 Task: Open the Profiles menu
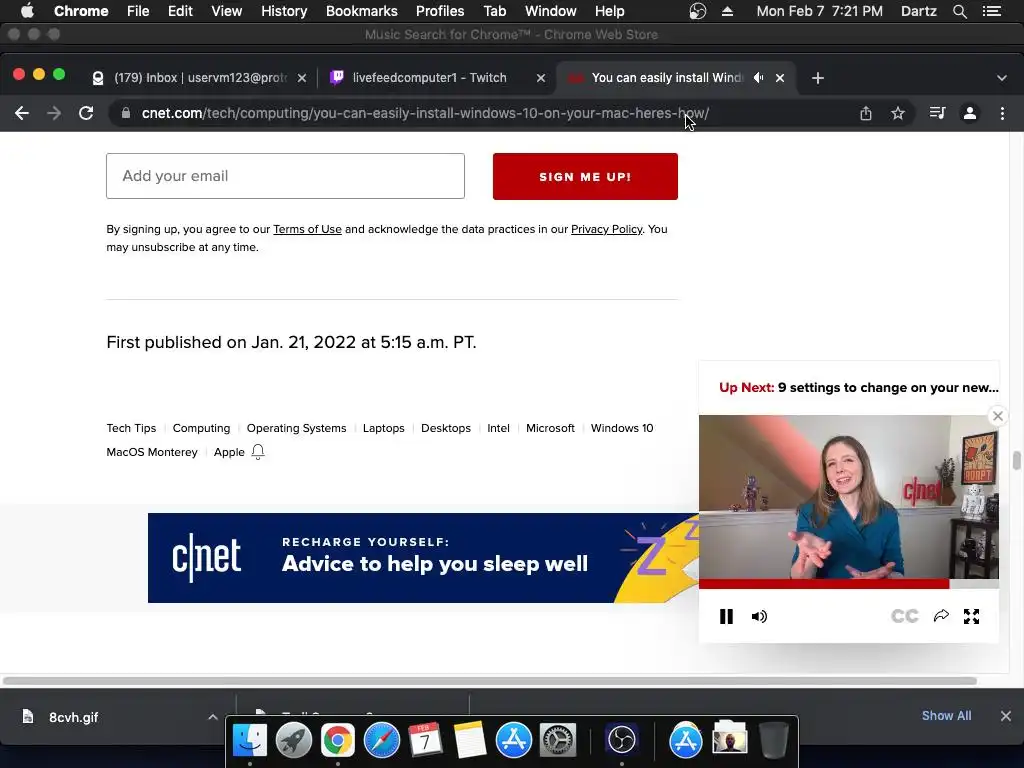tap(440, 11)
